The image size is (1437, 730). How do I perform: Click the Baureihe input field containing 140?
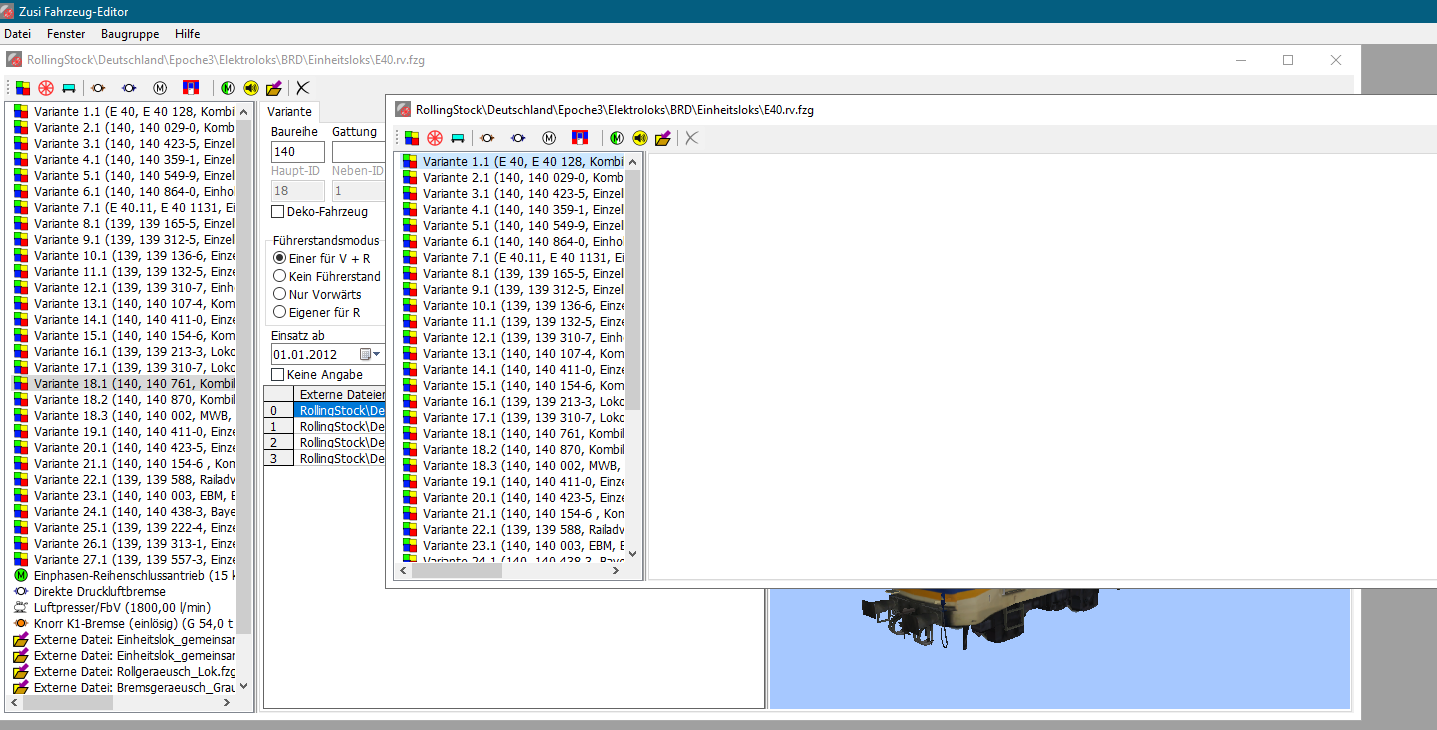297,152
